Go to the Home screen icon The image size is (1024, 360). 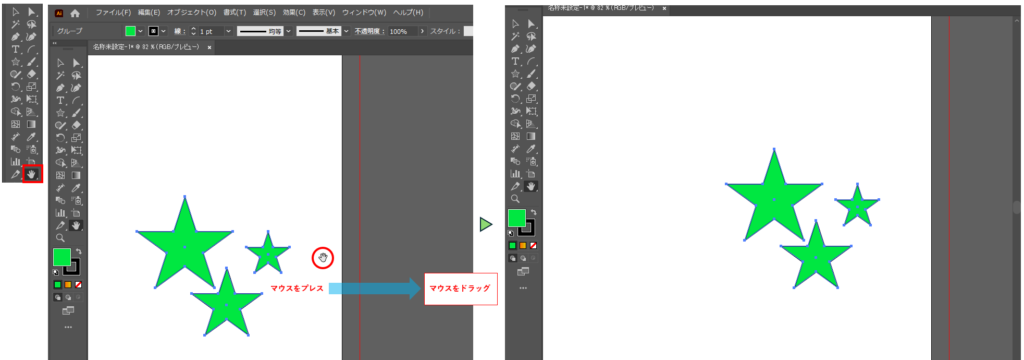[x=75, y=12]
